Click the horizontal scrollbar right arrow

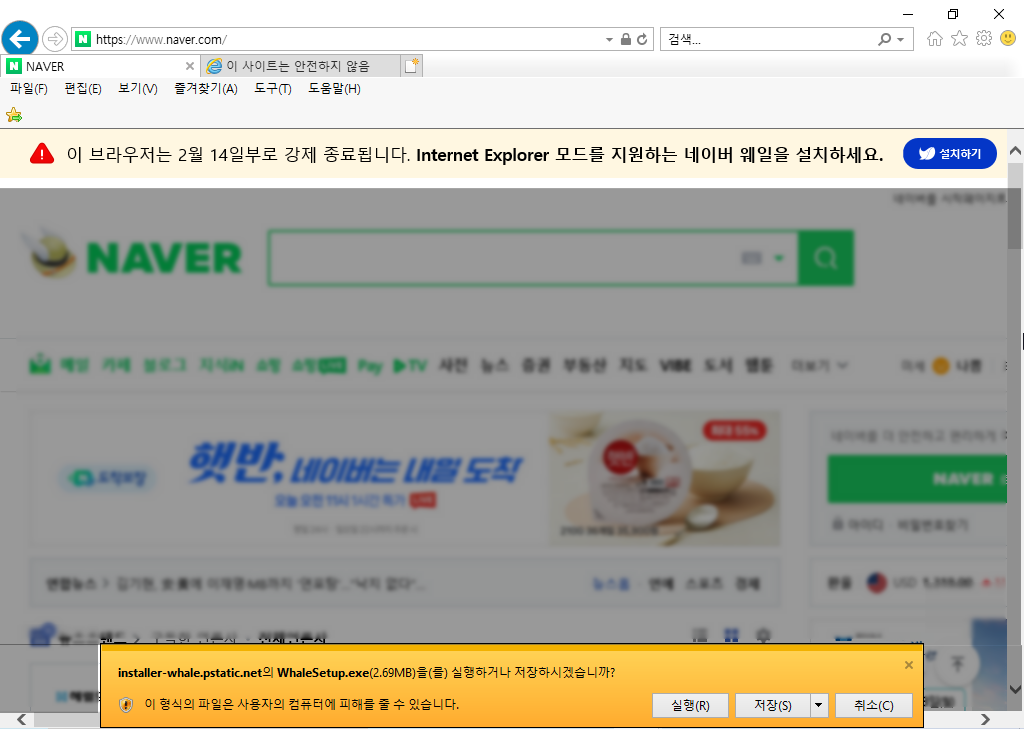click(985, 720)
